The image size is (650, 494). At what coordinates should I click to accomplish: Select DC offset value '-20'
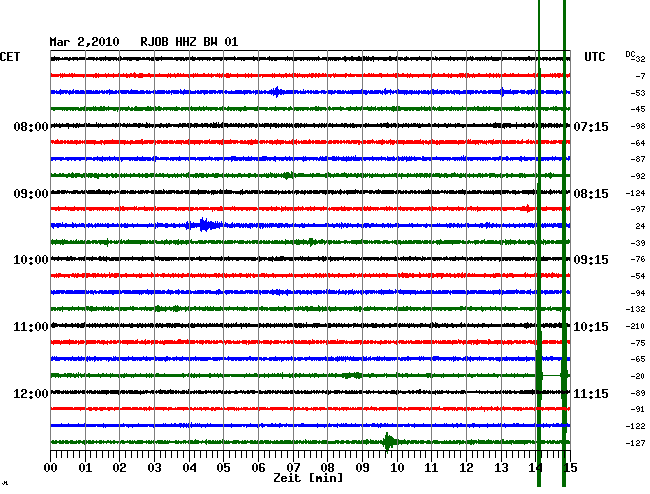point(638,376)
